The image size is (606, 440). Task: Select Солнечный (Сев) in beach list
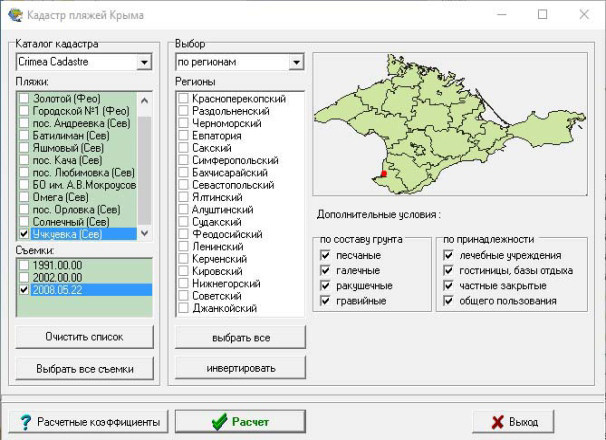click(71, 222)
